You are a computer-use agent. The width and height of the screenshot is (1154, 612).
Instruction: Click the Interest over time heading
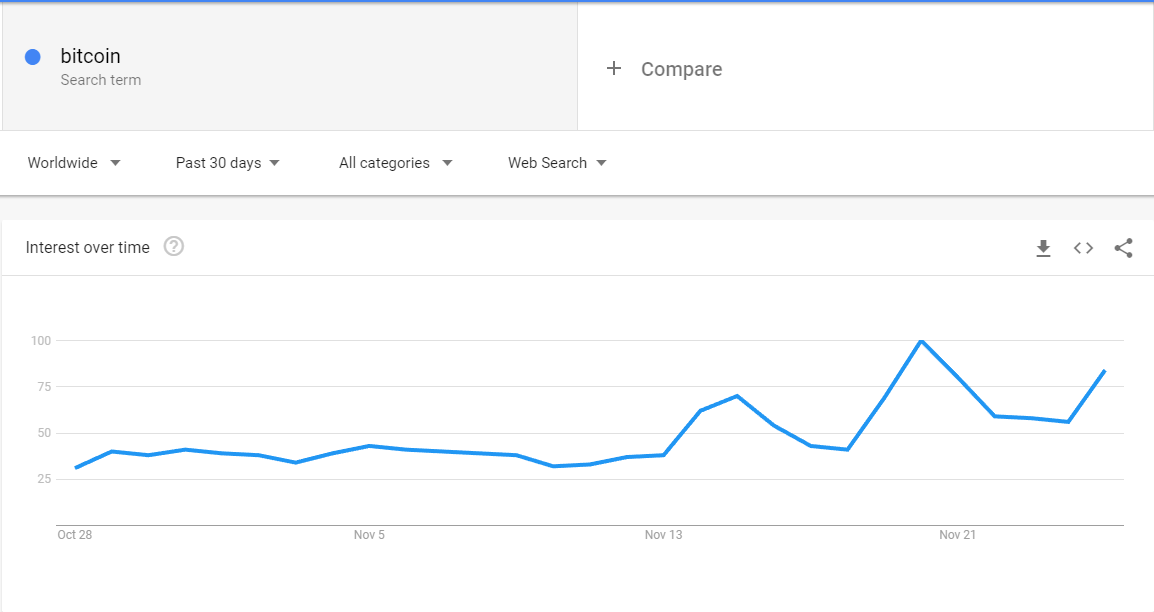(x=88, y=248)
